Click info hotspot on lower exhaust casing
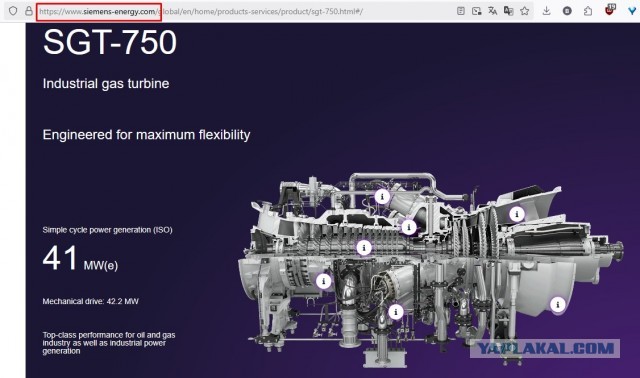Image resolution: width=640 pixels, height=378 pixels. tap(558, 304)
